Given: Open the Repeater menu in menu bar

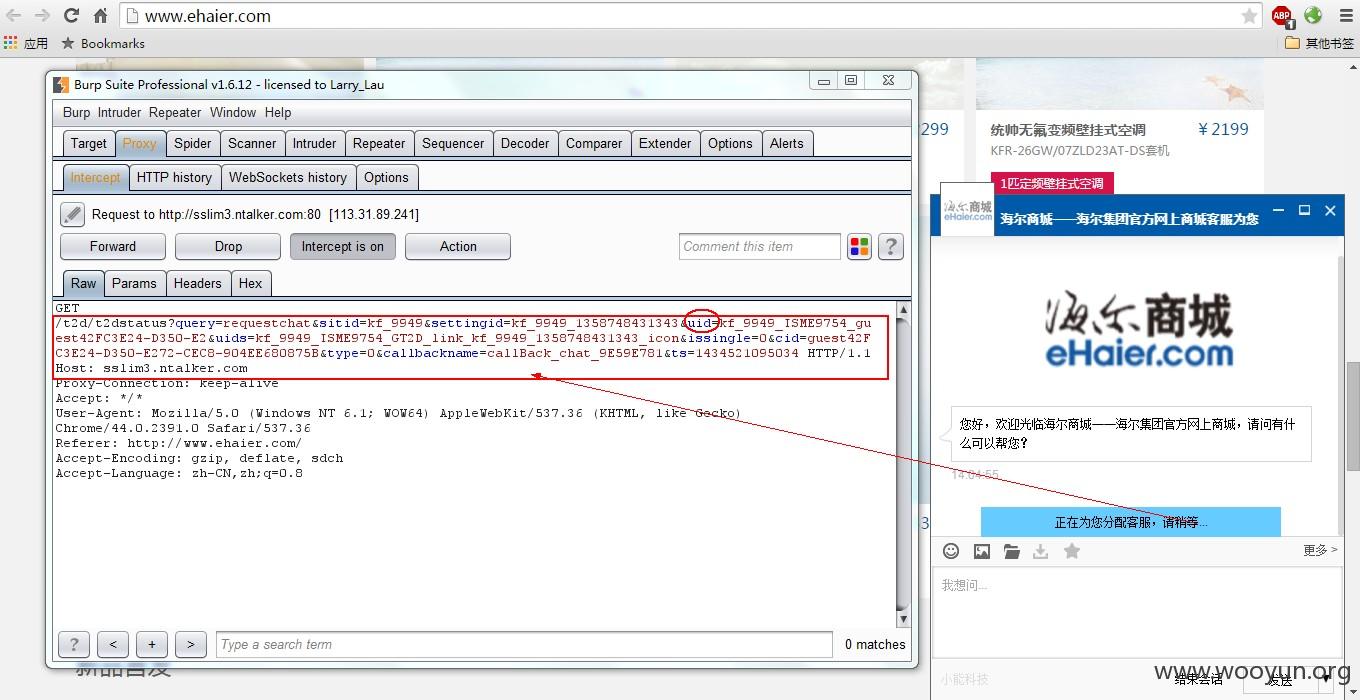Looking at the screenshot, I should (x=175, y=112).
